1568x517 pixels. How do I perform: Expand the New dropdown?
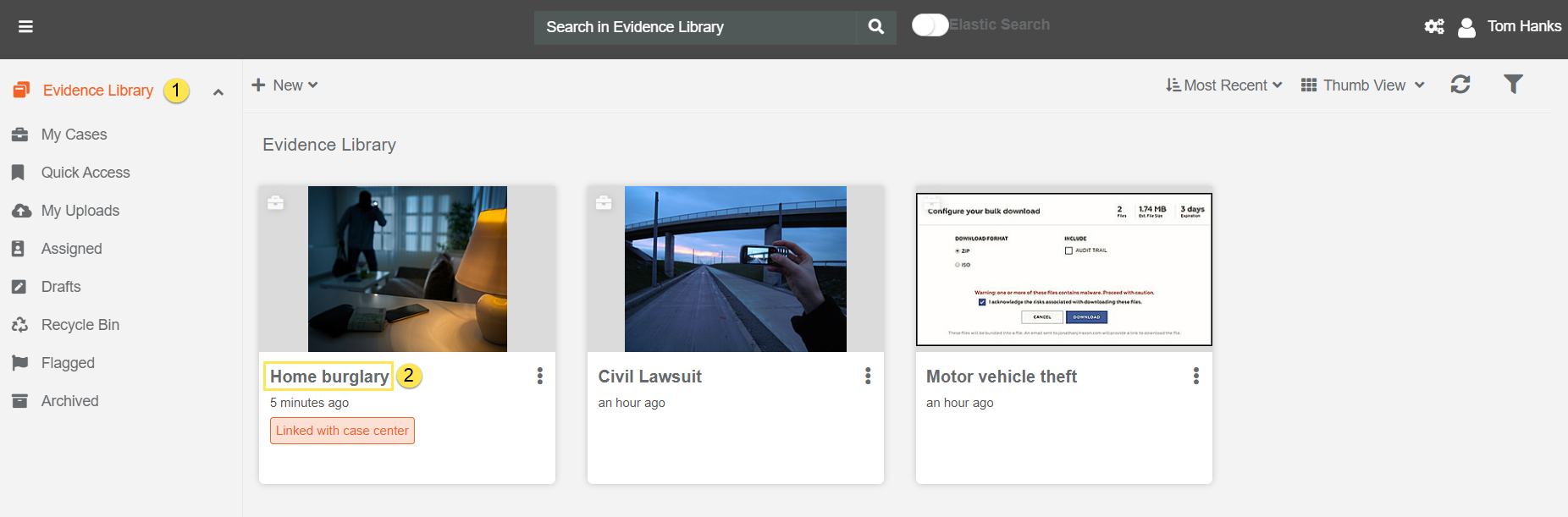(285, 85)
